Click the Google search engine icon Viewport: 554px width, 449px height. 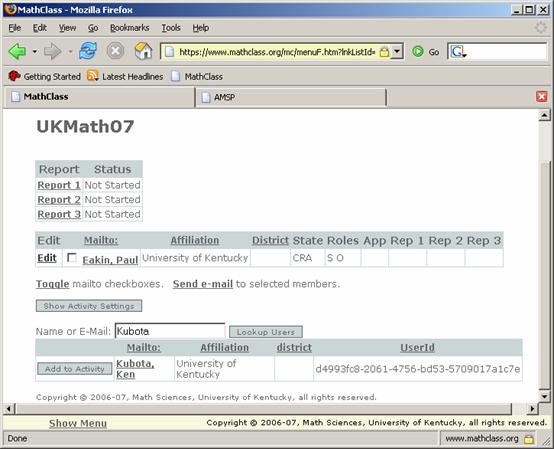click(x=458, y=52)
